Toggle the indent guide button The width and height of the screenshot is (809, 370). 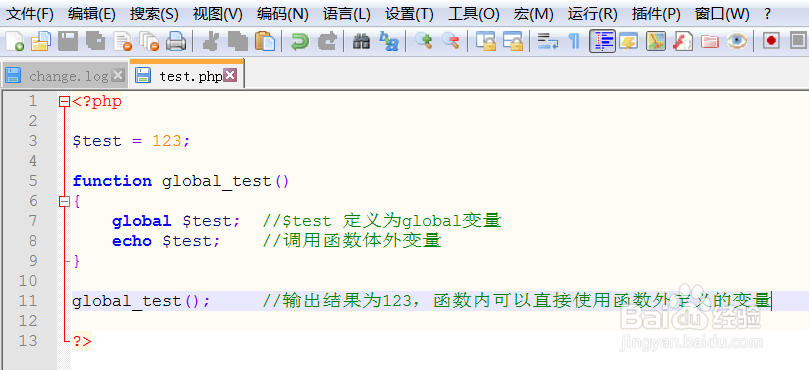point(602,41)
